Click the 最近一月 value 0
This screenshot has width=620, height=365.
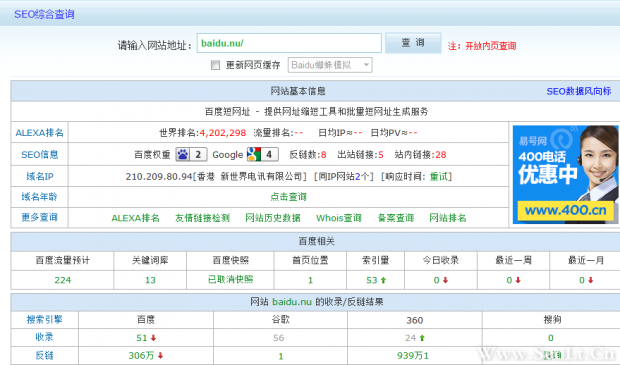[582, 280]
